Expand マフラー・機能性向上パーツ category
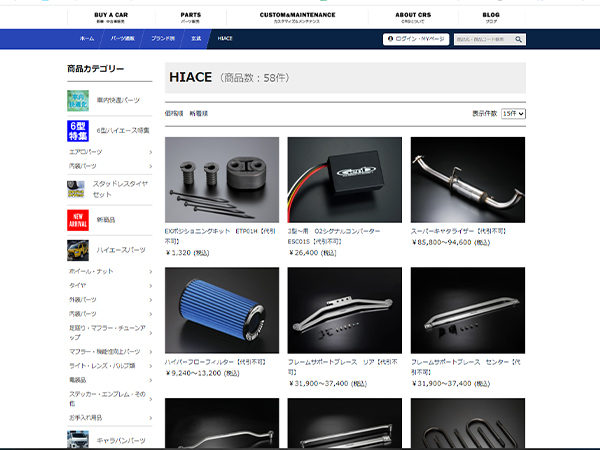 point(110,351)
